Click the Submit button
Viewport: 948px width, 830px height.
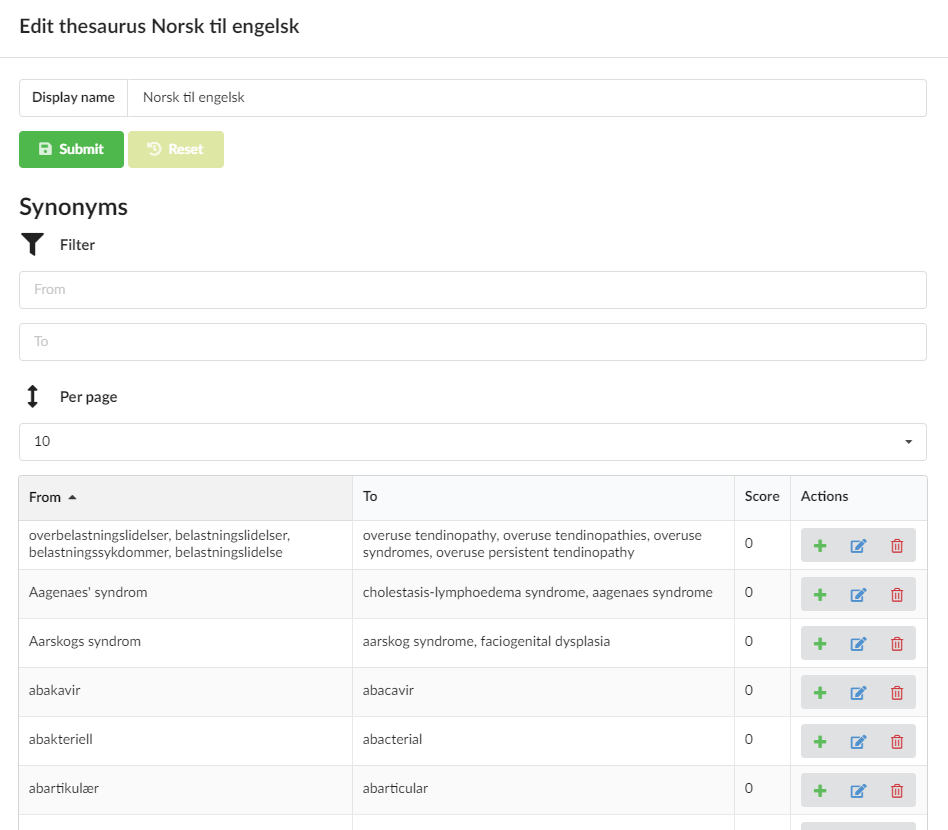coord(71,149)
